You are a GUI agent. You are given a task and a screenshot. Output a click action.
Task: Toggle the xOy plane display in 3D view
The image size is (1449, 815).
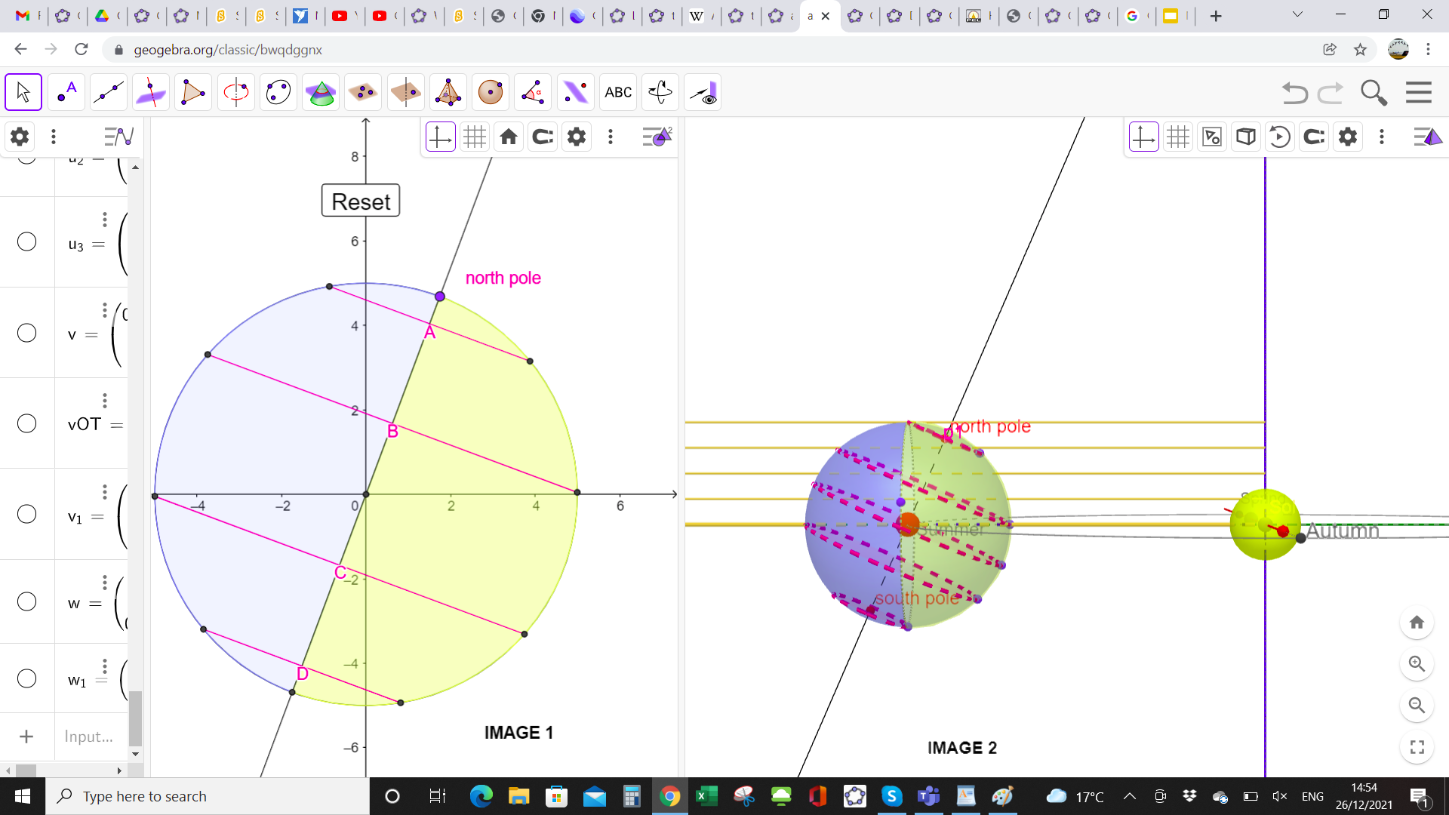1212,137
